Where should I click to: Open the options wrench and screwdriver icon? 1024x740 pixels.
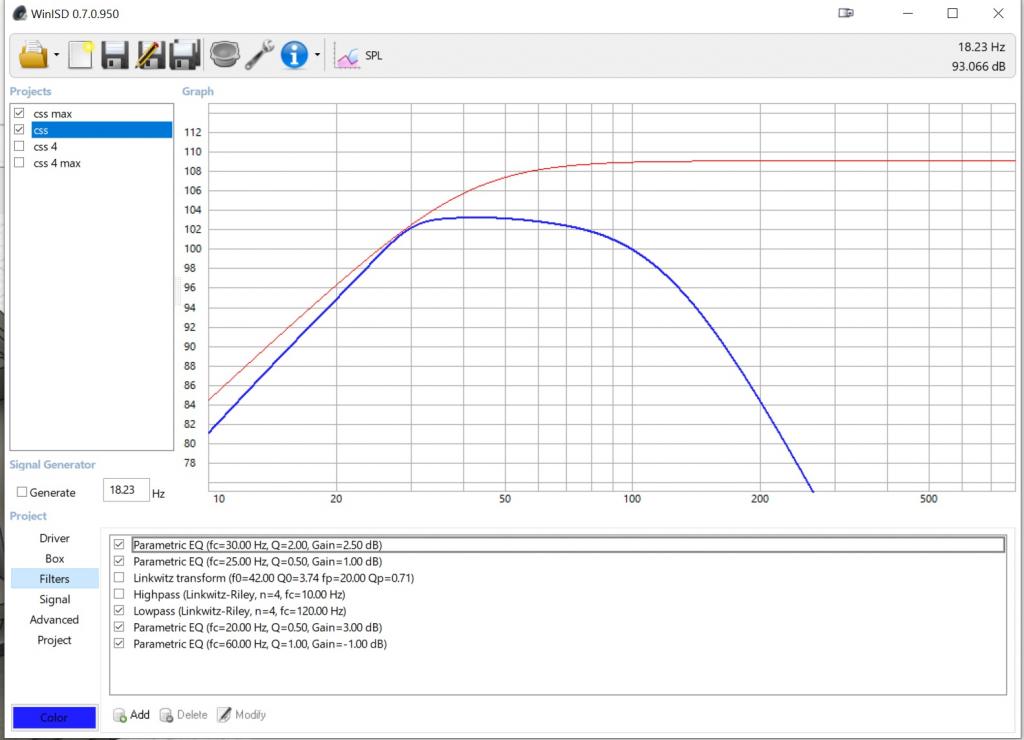[x=259, y=55]
